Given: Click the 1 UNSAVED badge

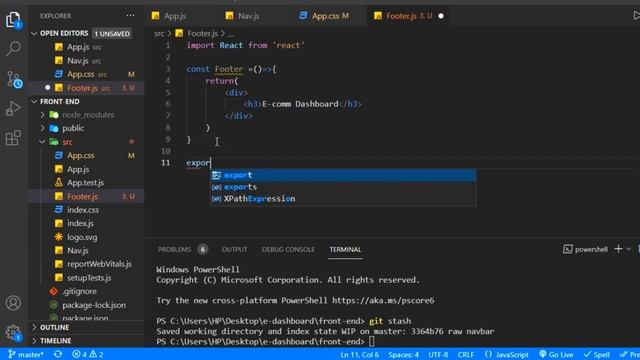Looking at the screenshot, I should 112,33.
